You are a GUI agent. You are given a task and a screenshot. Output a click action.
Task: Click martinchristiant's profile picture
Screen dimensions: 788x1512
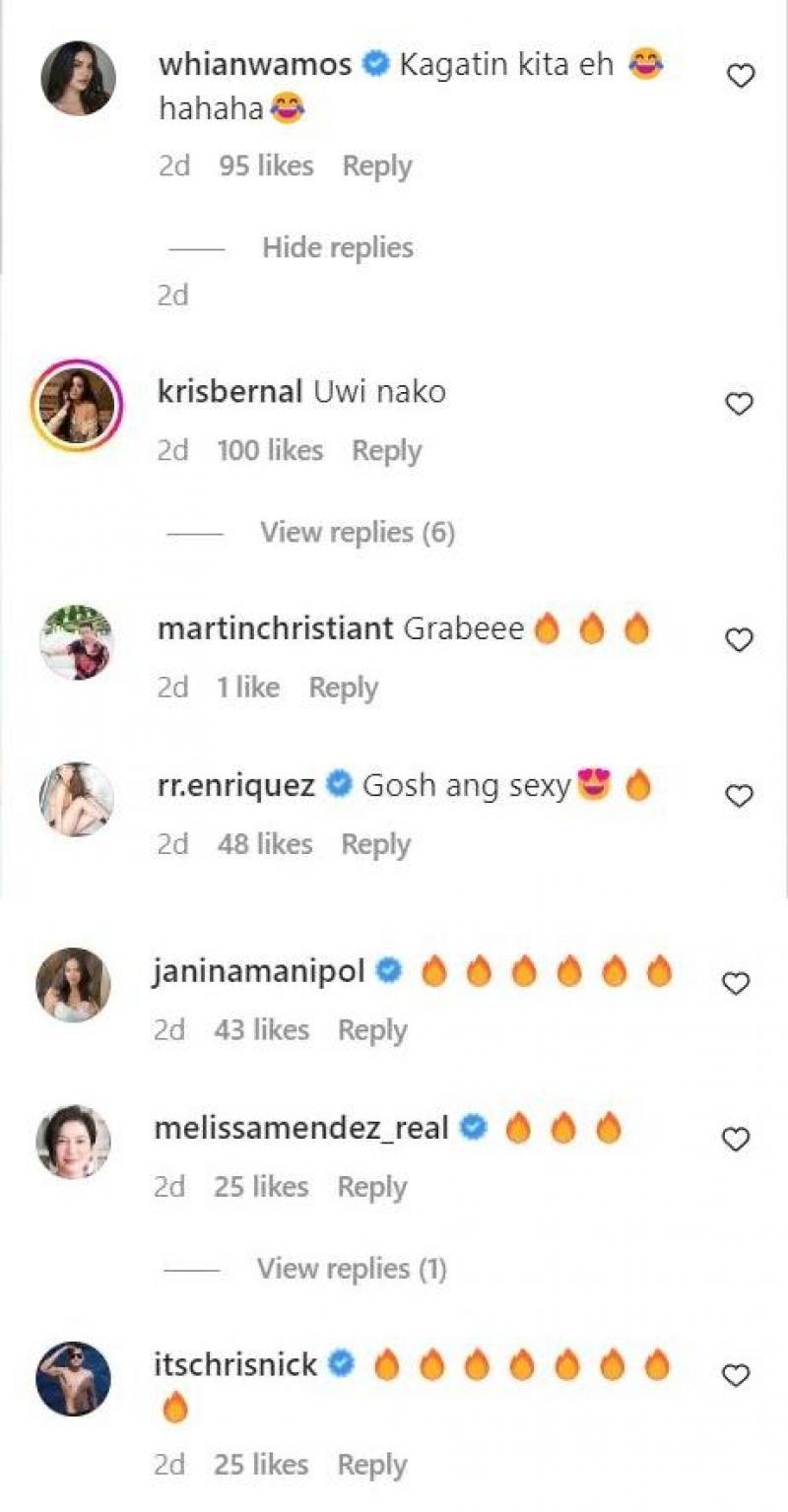[77, 642]
